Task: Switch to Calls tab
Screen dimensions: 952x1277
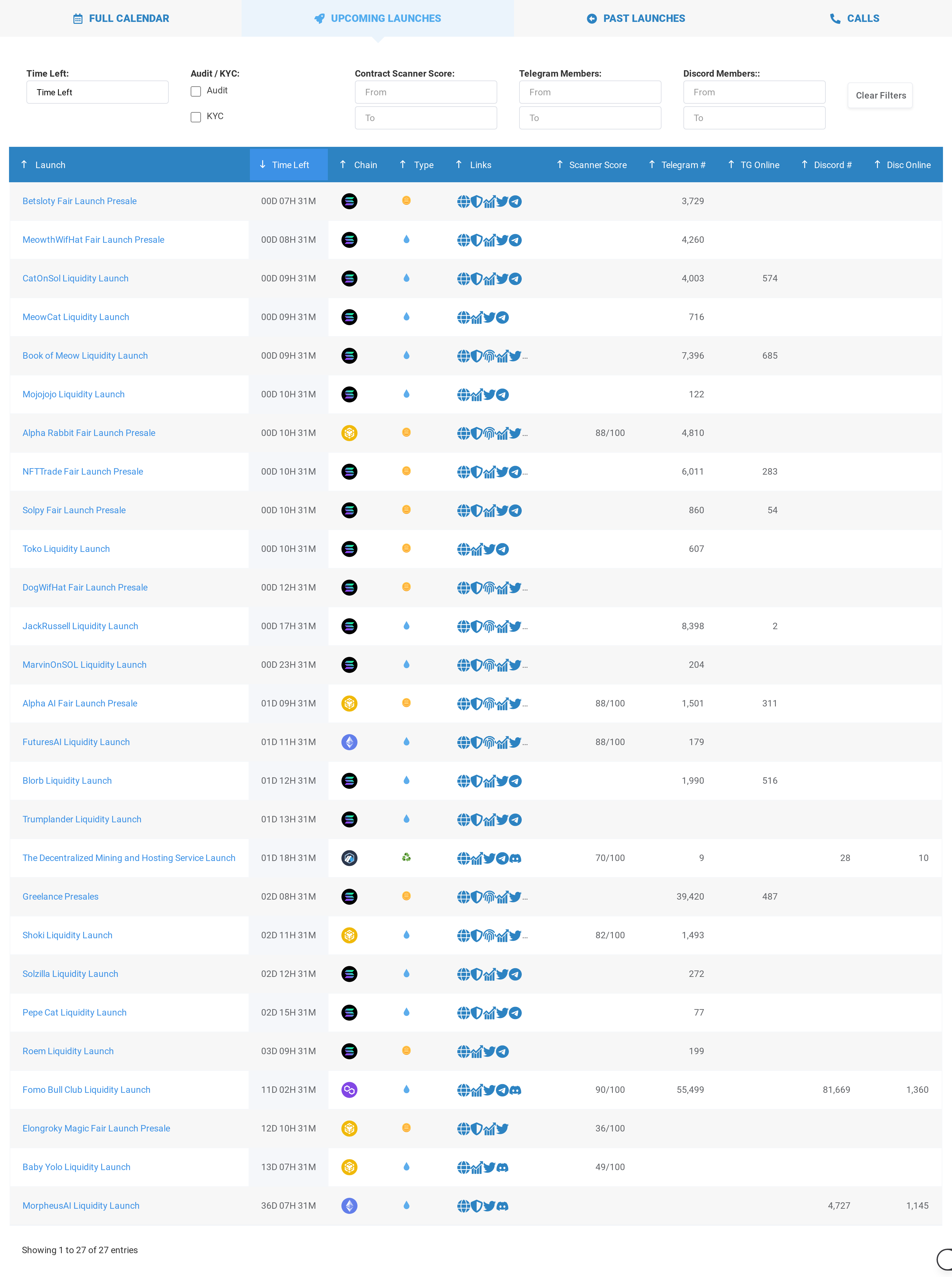Action: tap(855, 18)
